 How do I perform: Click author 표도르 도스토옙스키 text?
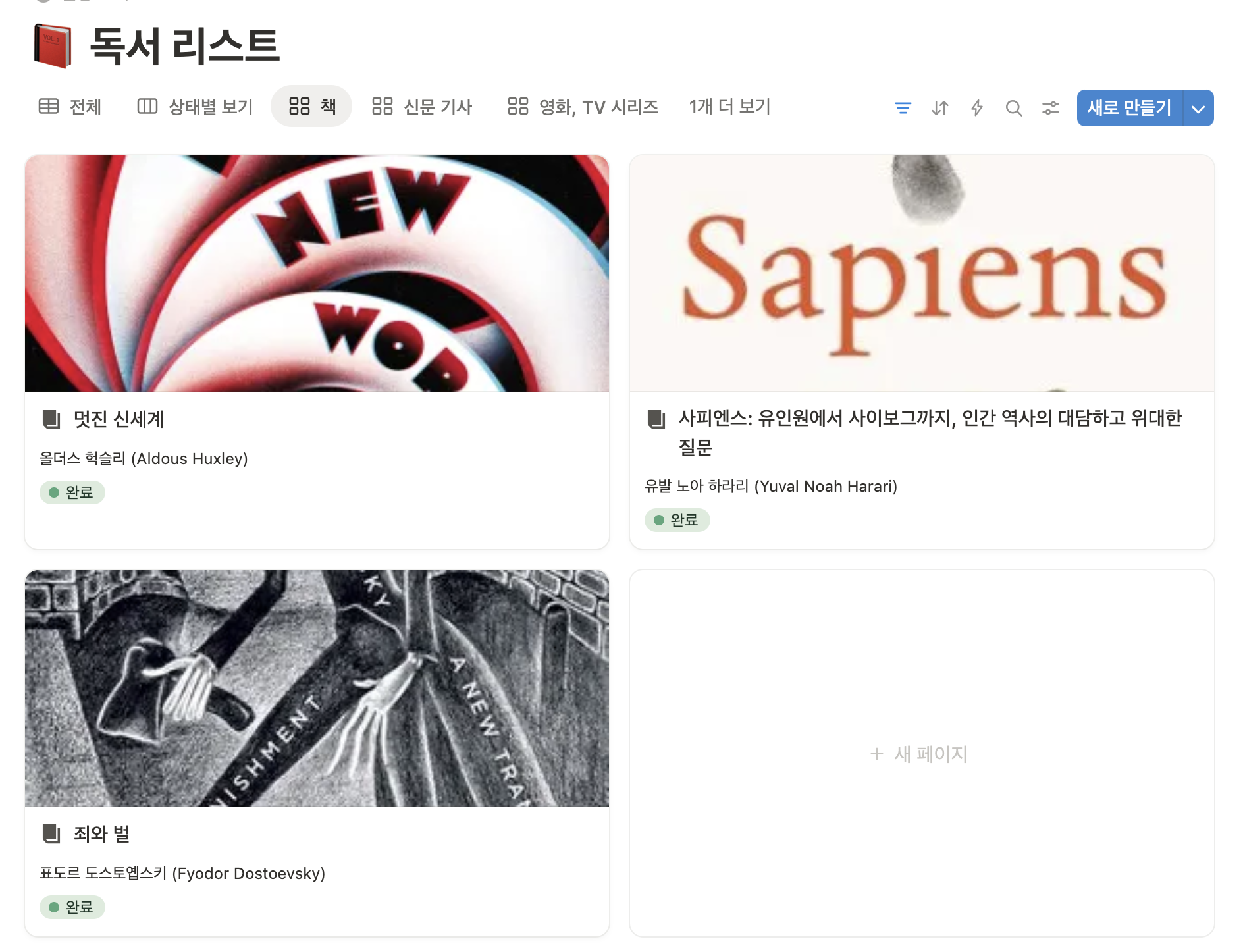click(182, 873)
